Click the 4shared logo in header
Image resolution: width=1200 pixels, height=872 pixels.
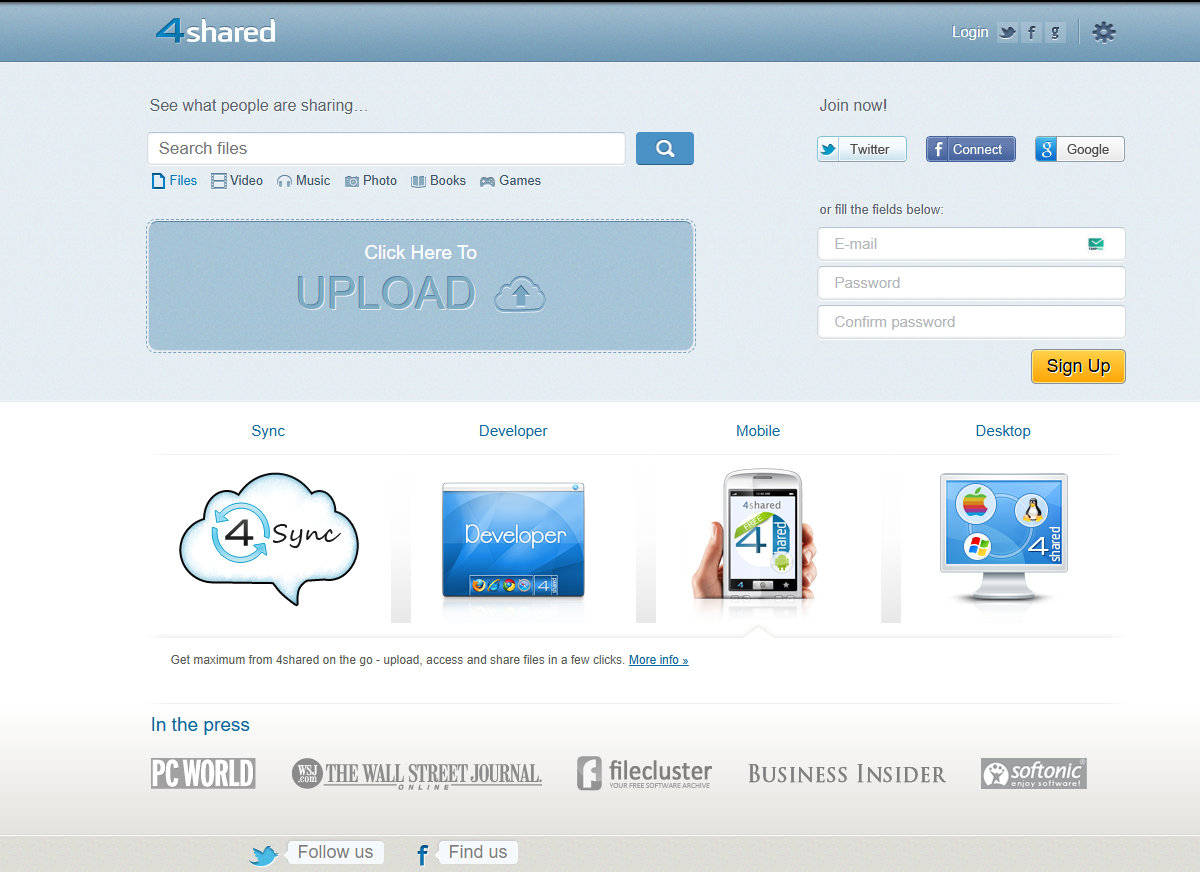[x=215, y=31]
